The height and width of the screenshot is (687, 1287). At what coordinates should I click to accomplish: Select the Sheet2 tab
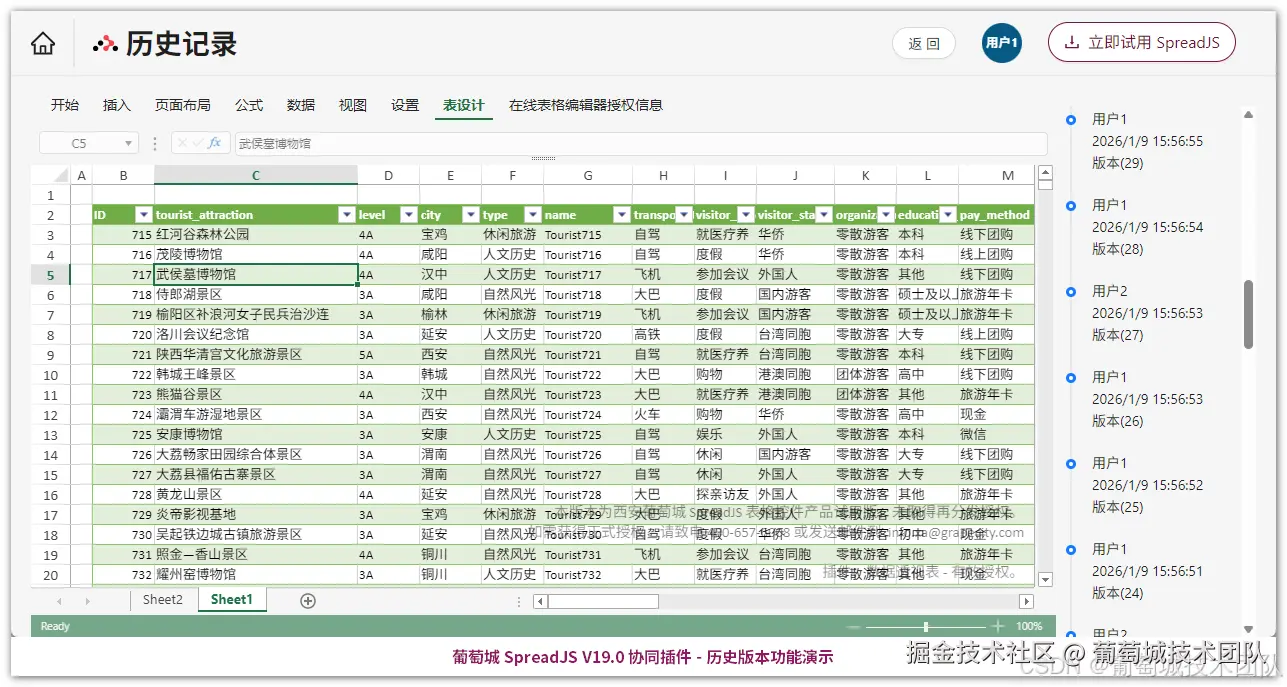tap(161, 600)
